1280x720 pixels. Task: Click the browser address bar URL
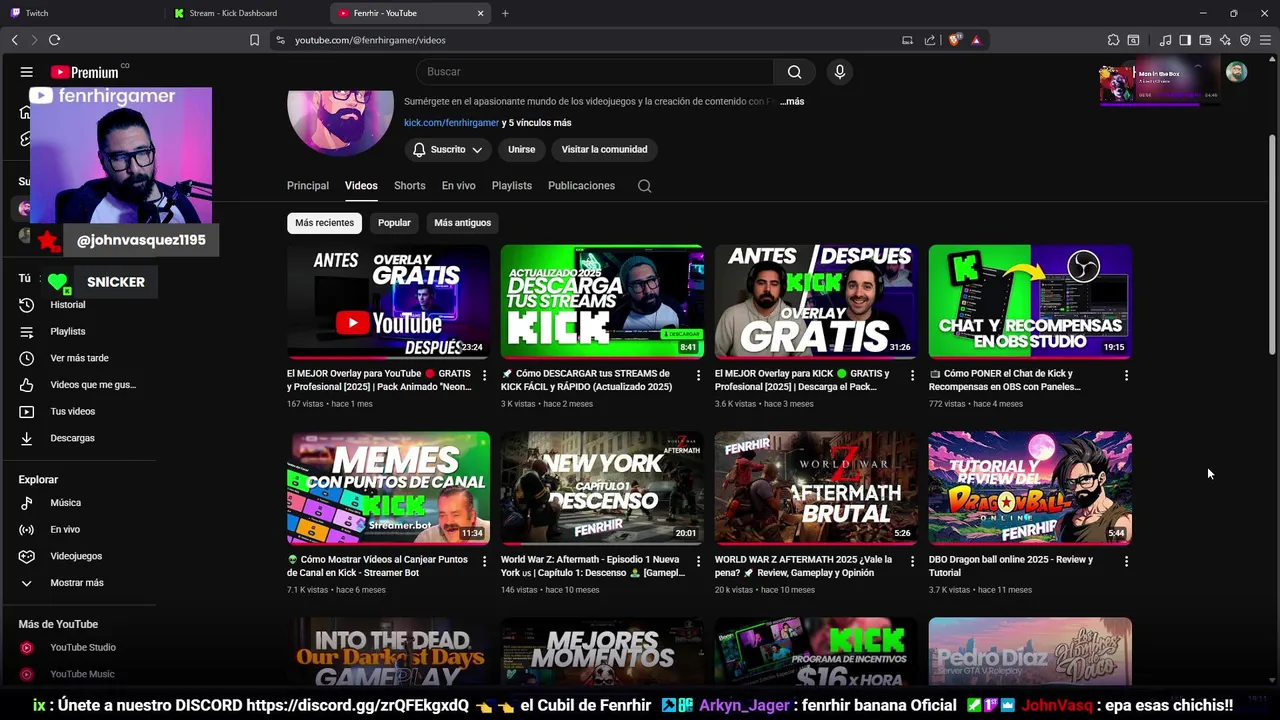point(370,40)
